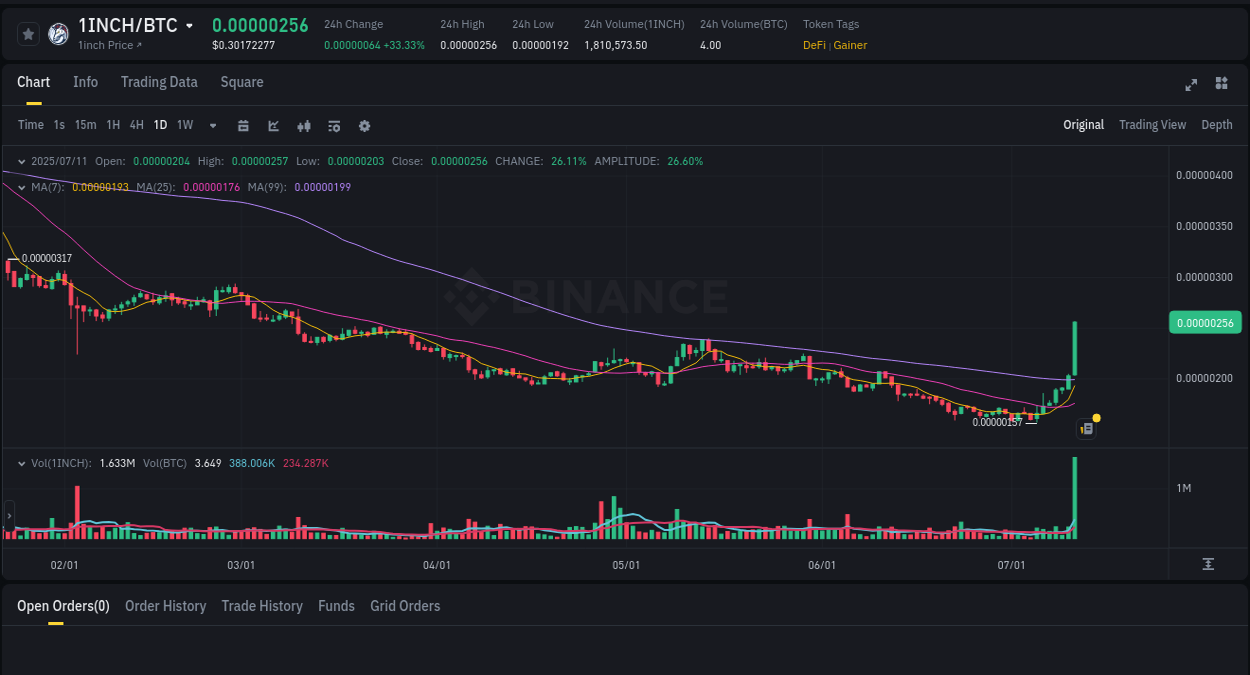
Task: Click the 0.00000157 low price marker
Action: (x=997, y=422)
